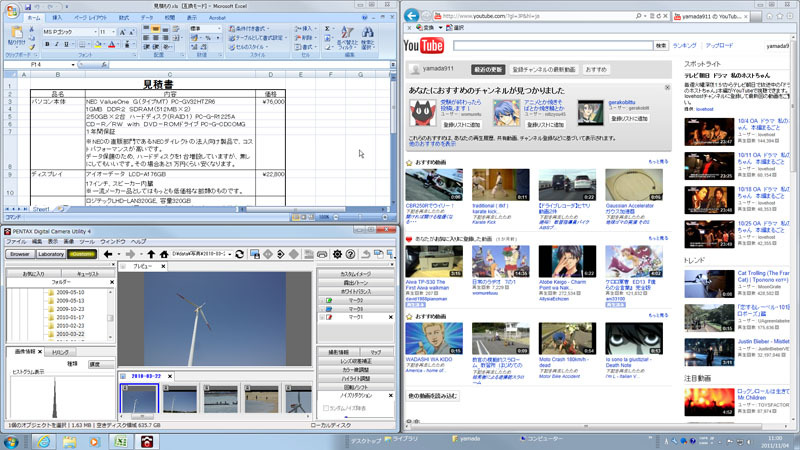Open the number format dropdown in Excel
The height and width of the screenshot is (450, 800).
[x=219, y=29]
